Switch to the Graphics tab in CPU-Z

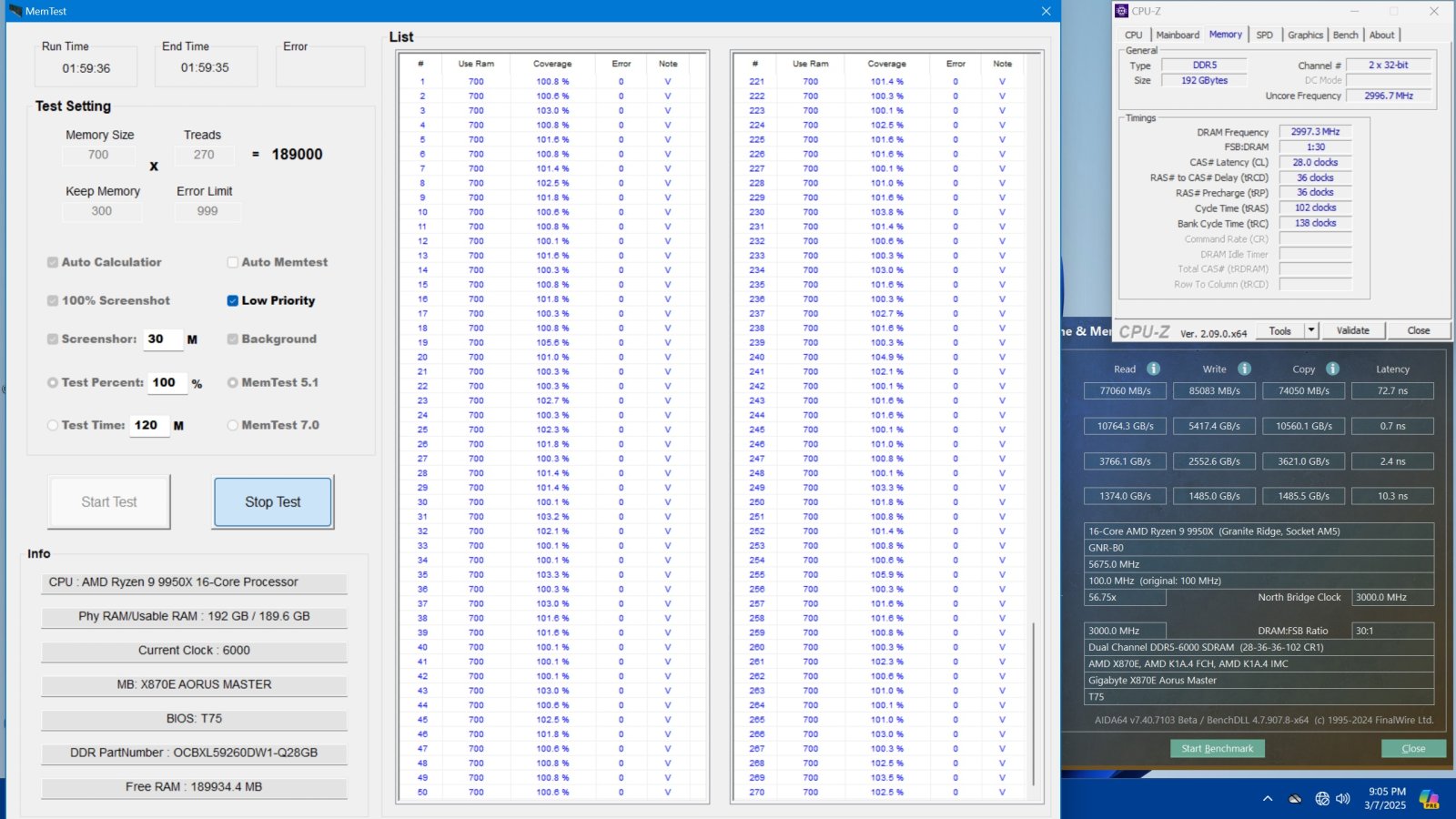tap(1305, 35)
